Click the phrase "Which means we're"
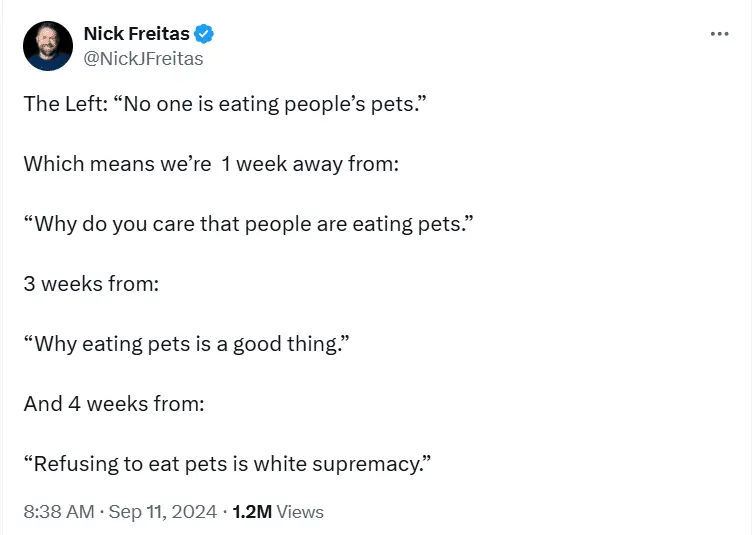Viewport: 755px width, 535px height. click(117, 163)
